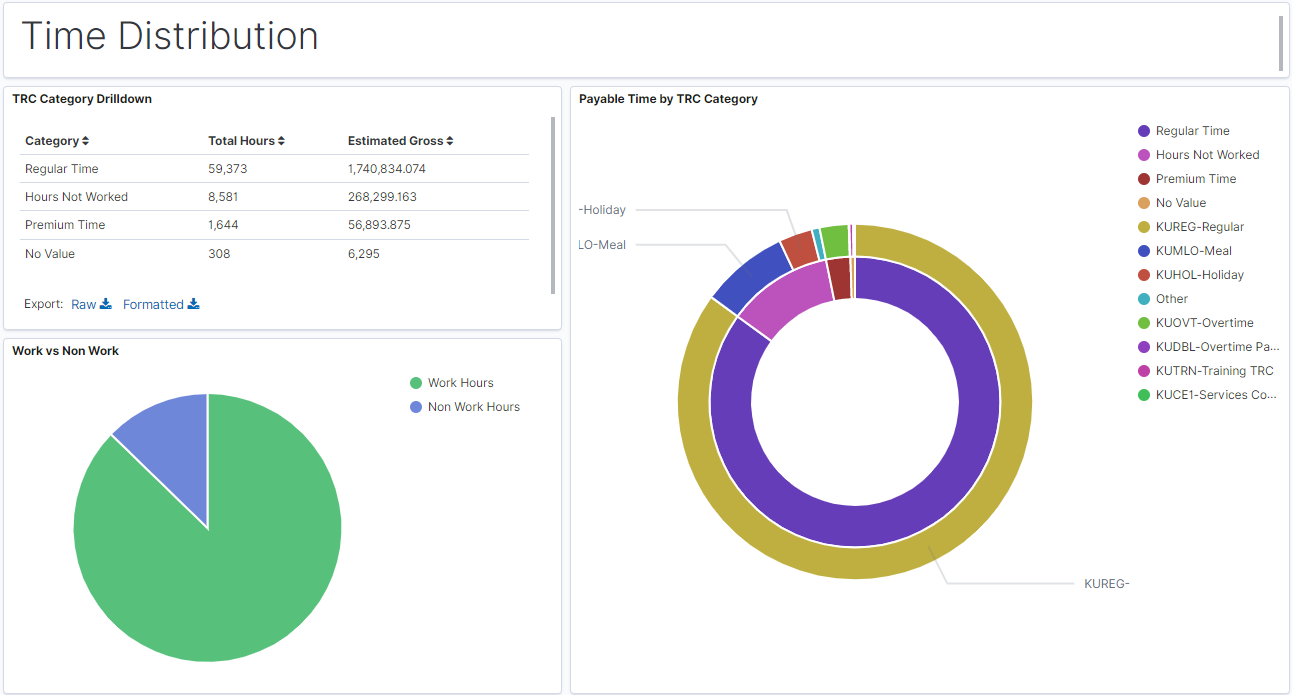Select Premium Time row category cell
The image size is (1292, 695).
[x=65, y=225]
